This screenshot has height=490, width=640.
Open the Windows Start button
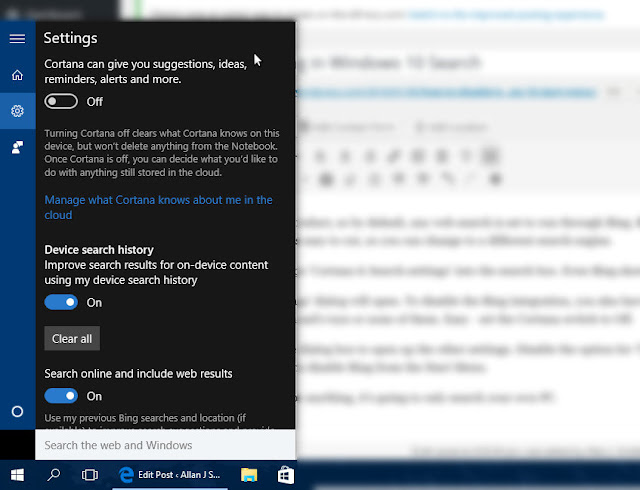17,475
